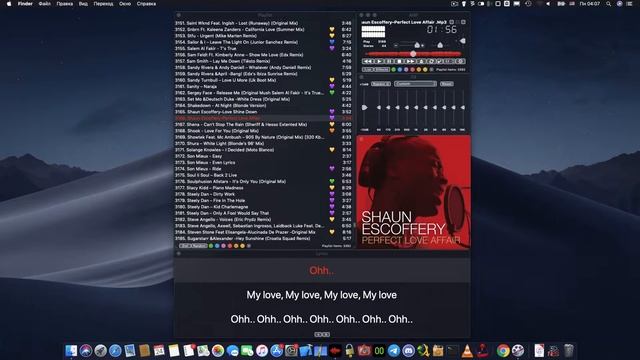Select track Stacy Kidd - Piano Madness

pos(263,188)
